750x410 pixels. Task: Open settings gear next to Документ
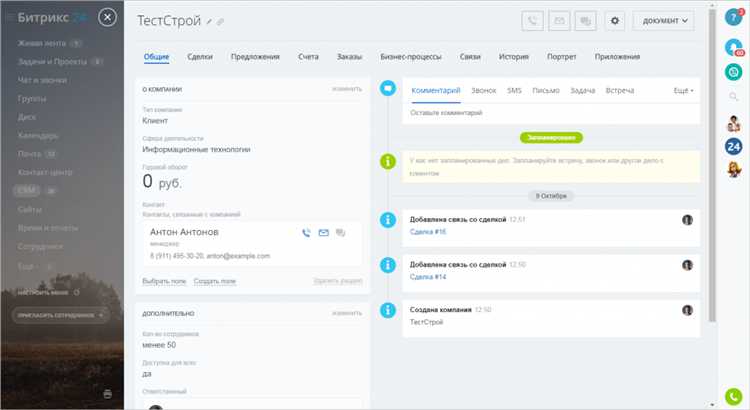[x=616, y=21]
